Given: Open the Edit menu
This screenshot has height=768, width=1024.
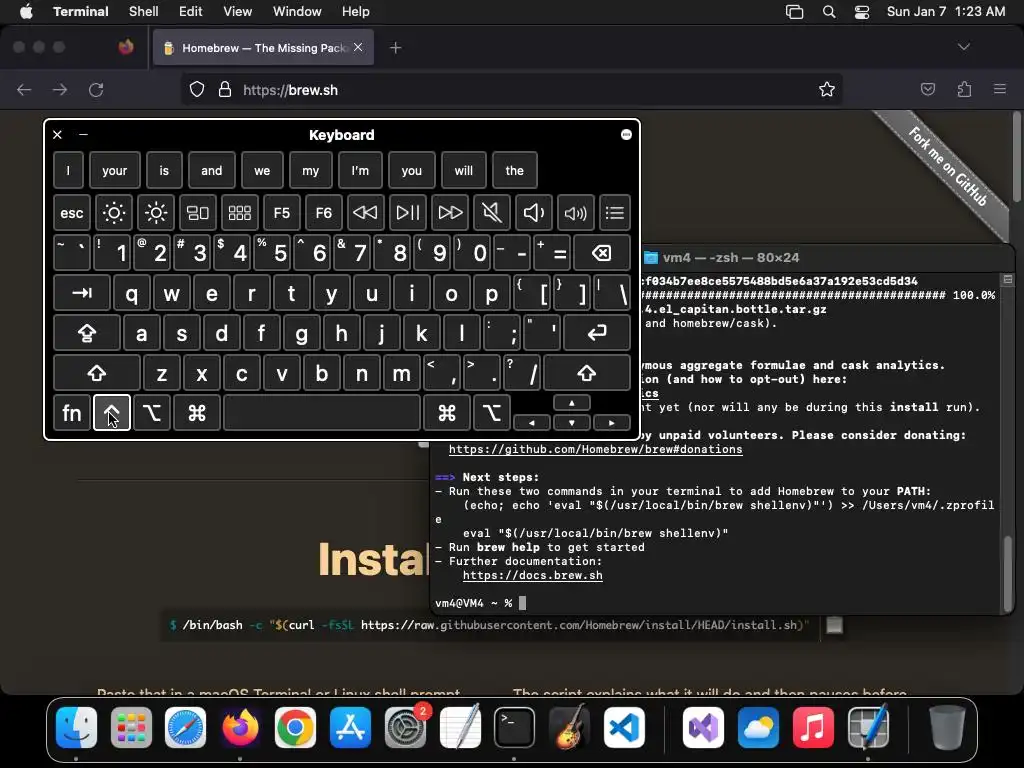Looking at the screenshot, I should [191, 12].
